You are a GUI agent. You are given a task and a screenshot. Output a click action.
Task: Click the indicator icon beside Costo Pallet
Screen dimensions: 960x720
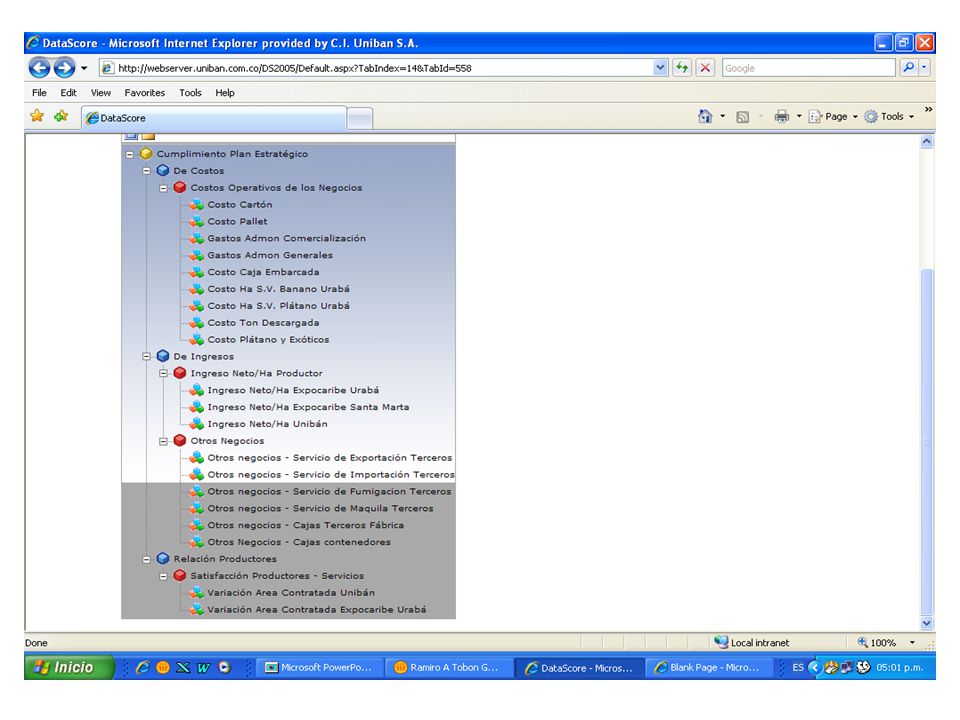coord(197,221)
